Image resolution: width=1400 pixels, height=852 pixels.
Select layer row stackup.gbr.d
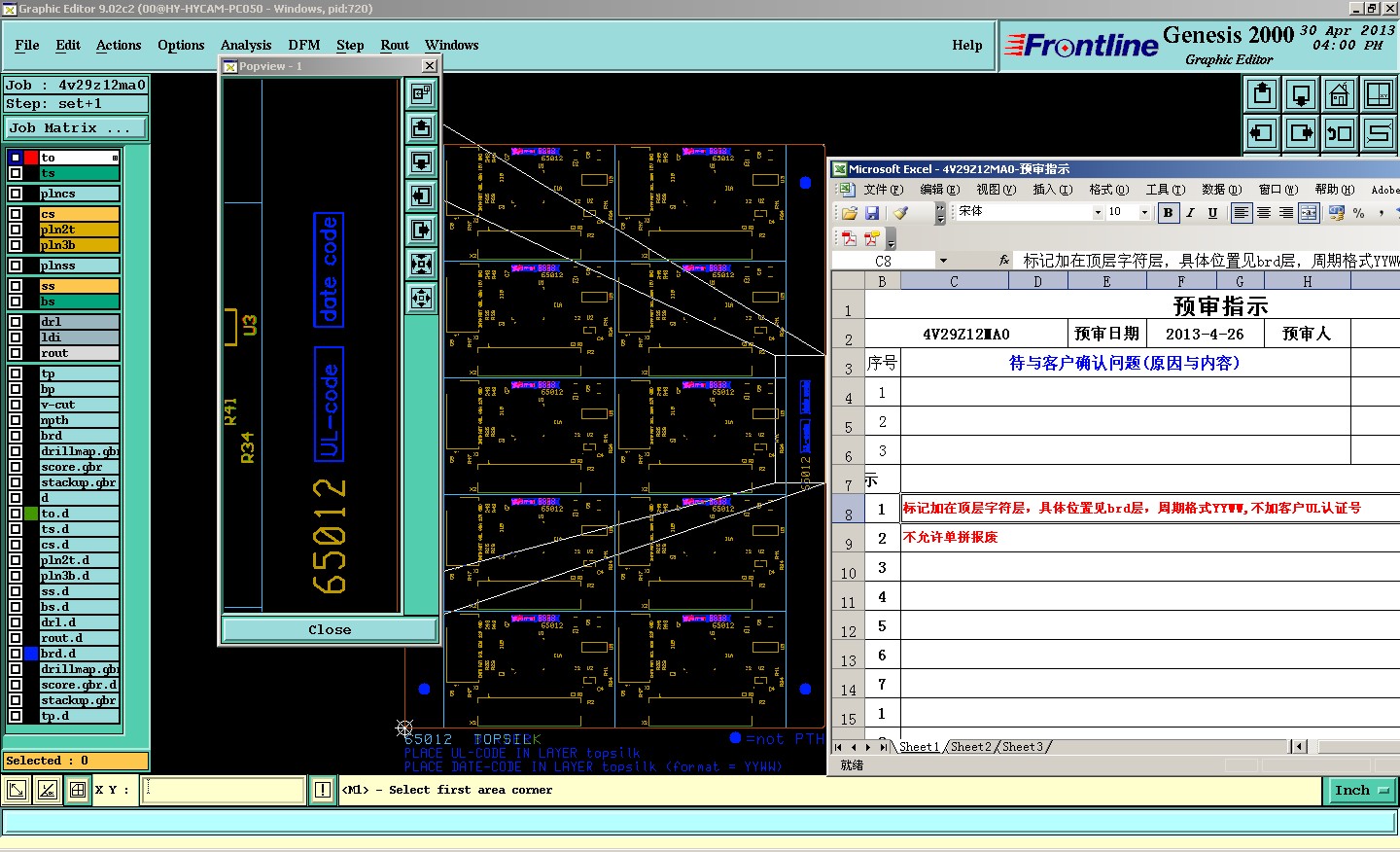[79, 700]
